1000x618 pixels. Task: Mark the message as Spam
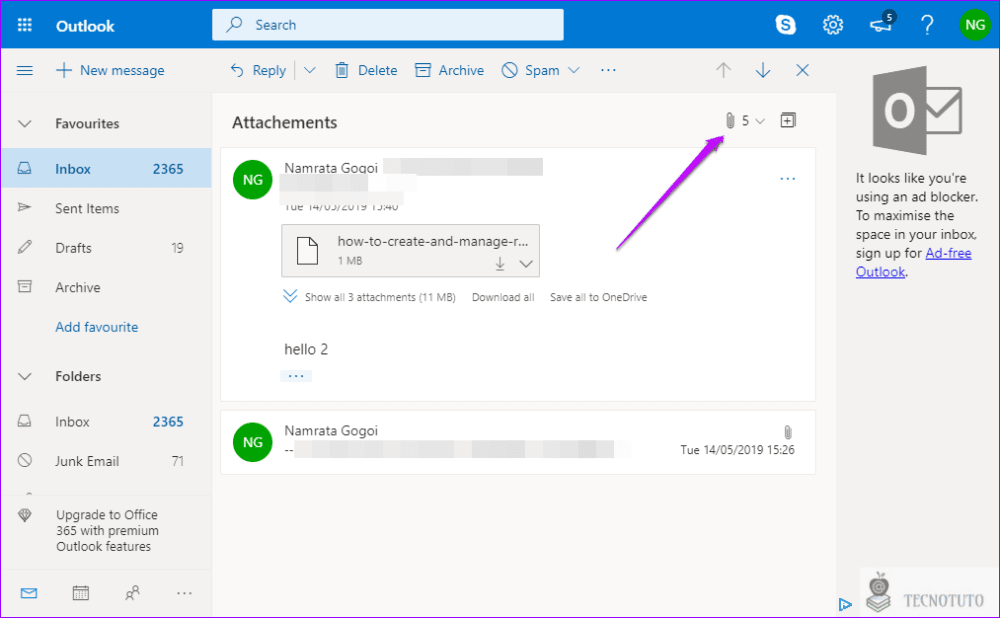click(x=531, y=70)
